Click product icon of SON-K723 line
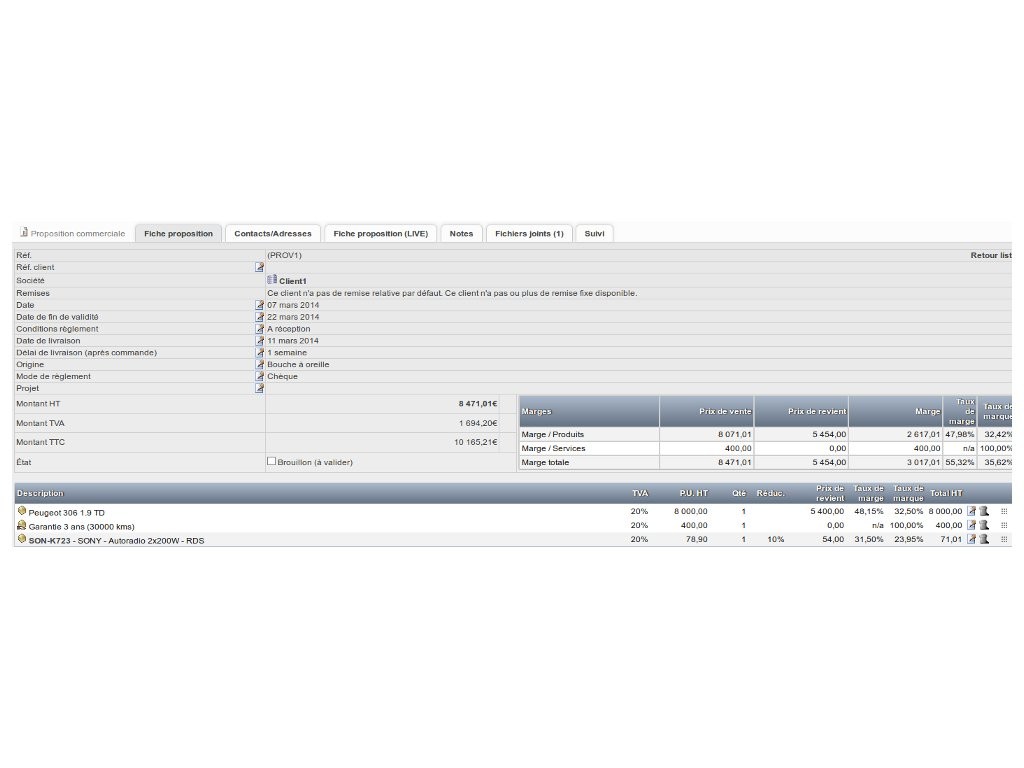Screen dimensions: 1024x768 tap(22, 539)
